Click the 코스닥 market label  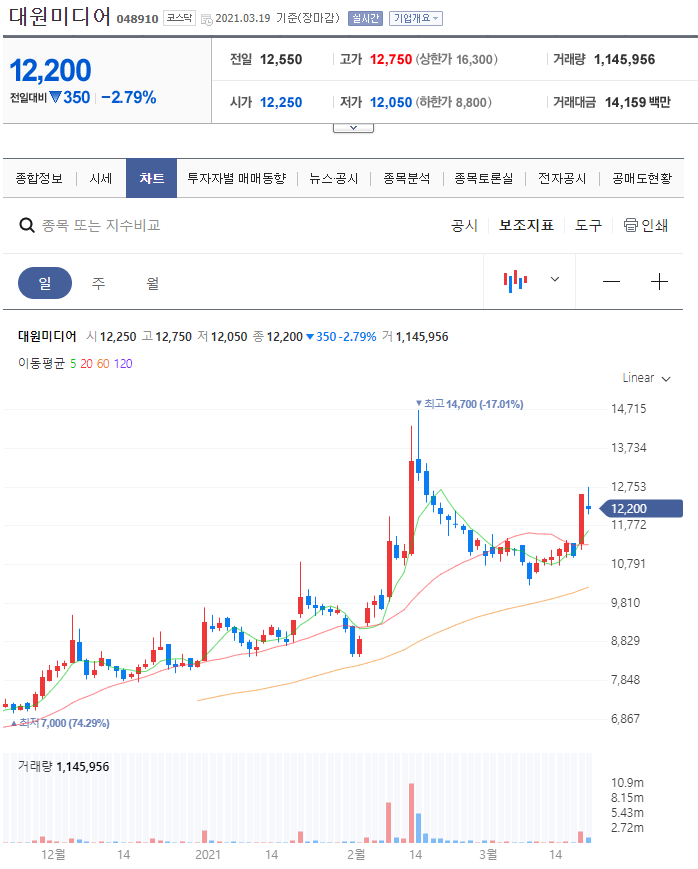point(179,18)
